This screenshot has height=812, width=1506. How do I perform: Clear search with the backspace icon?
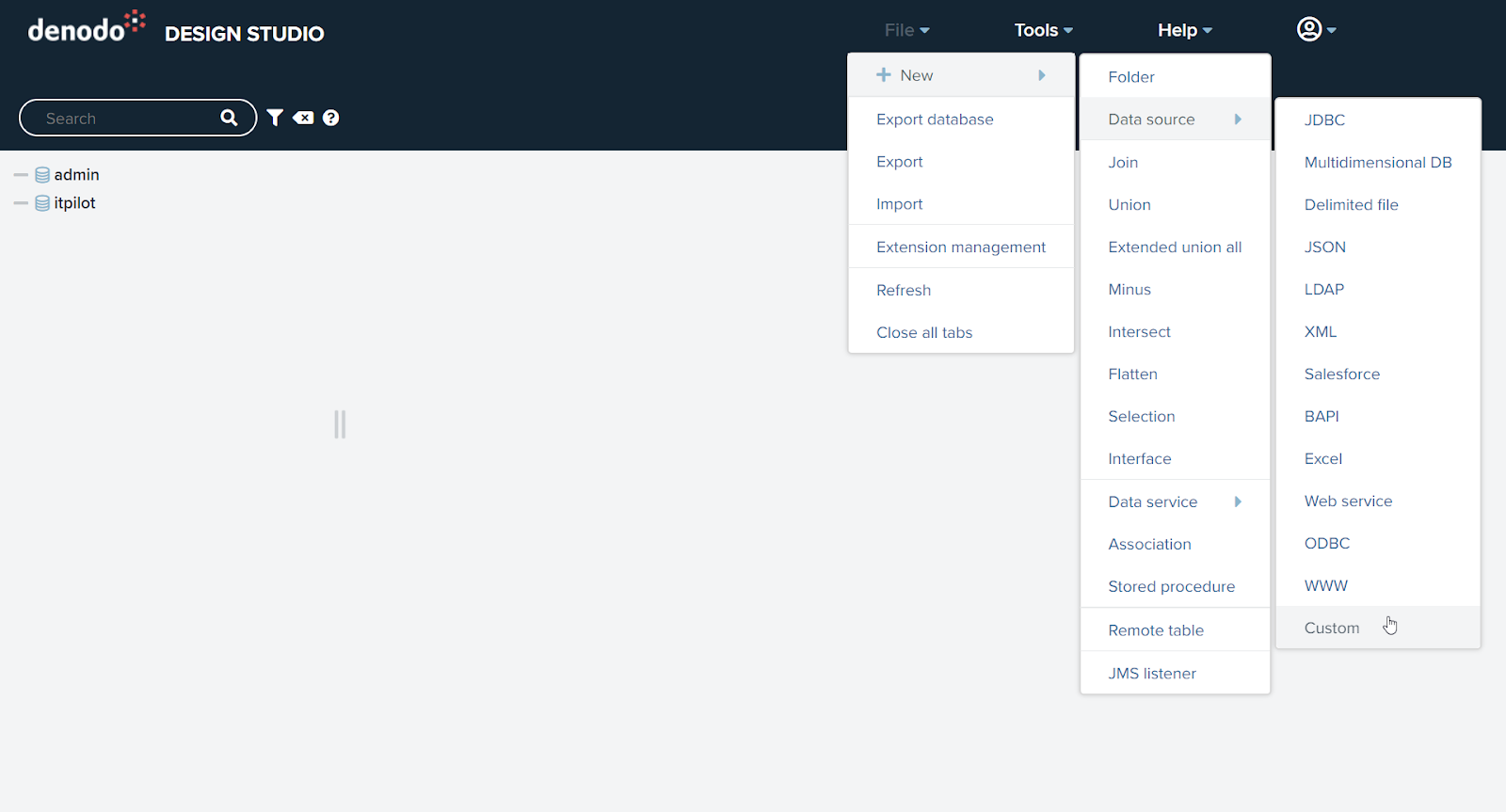[303, 118]
